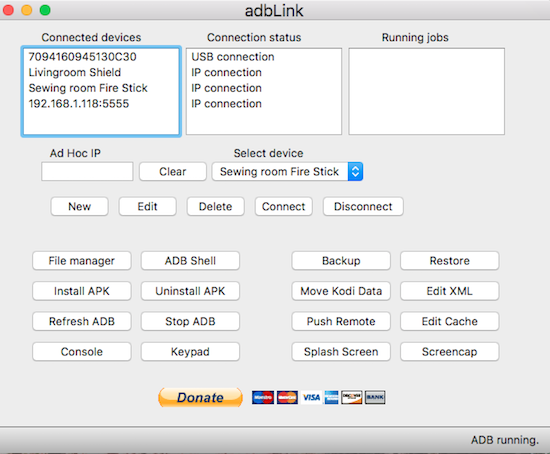Focus the Ad Hoc IP input field
This screenshot has width=550, height=454.
pyautogui.click(x=87, y=172)
